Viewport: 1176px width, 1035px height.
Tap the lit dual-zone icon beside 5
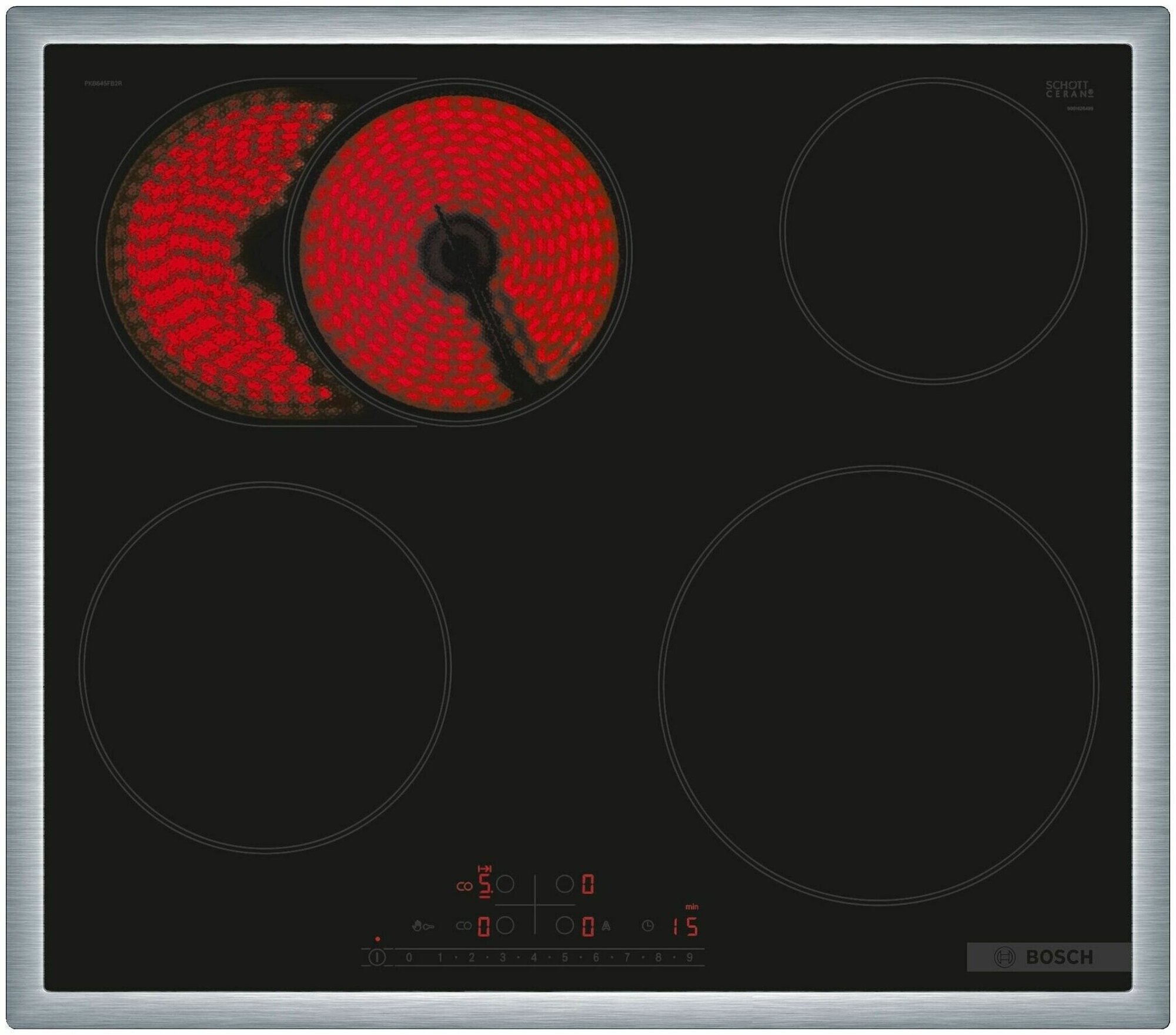[x=465, y=886]
